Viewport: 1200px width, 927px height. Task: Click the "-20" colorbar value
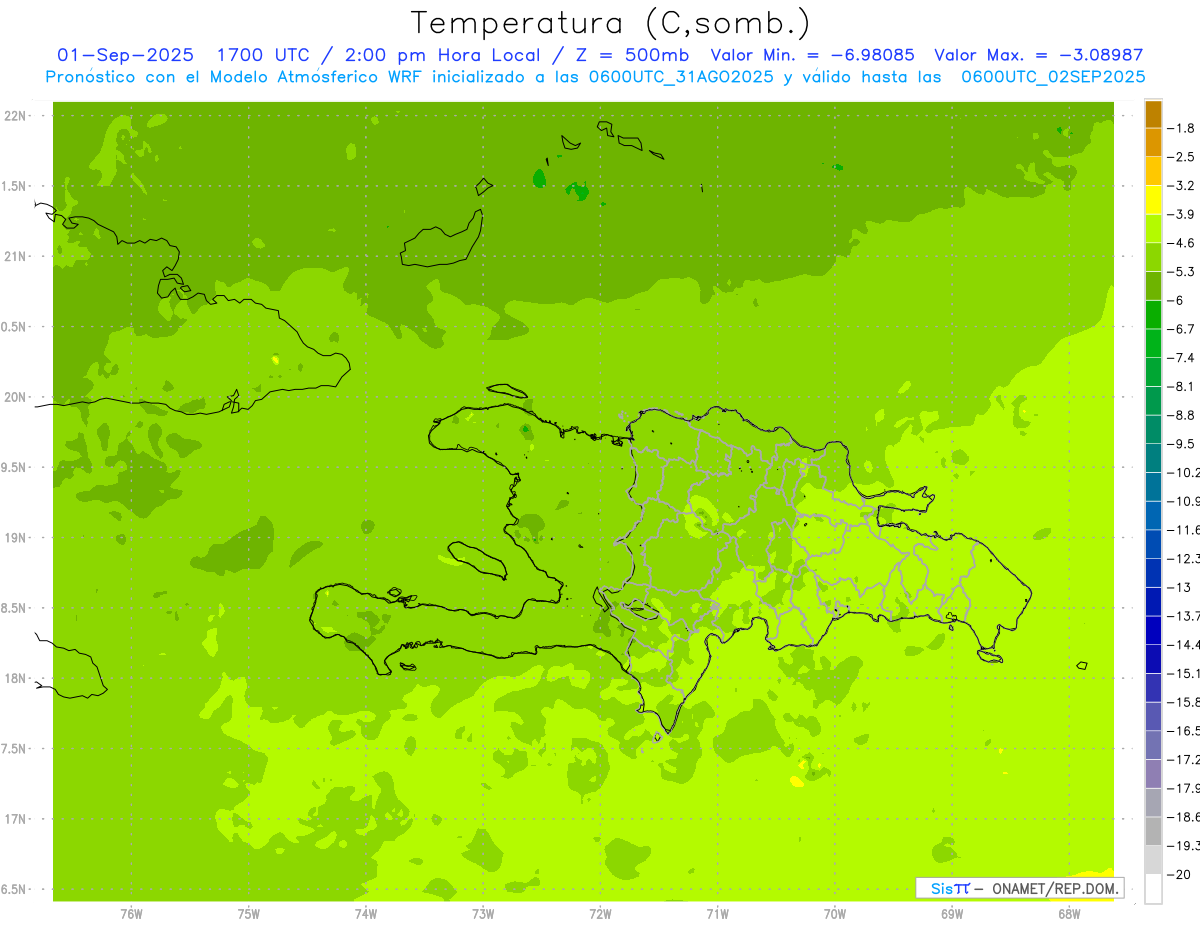pyautogui.click(x=1179, y=874)
